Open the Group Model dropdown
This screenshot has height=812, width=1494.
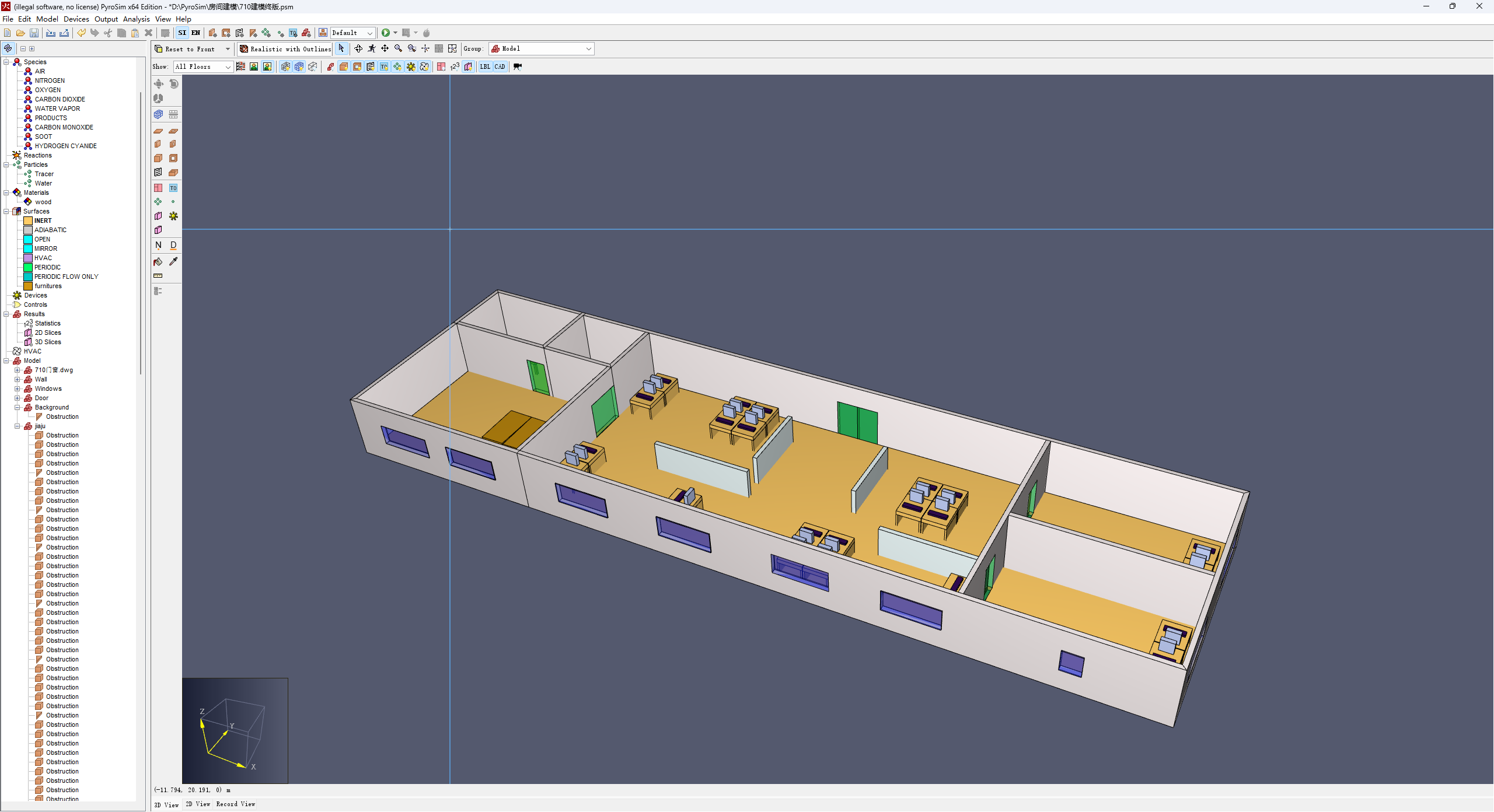[x=542, y=49]
